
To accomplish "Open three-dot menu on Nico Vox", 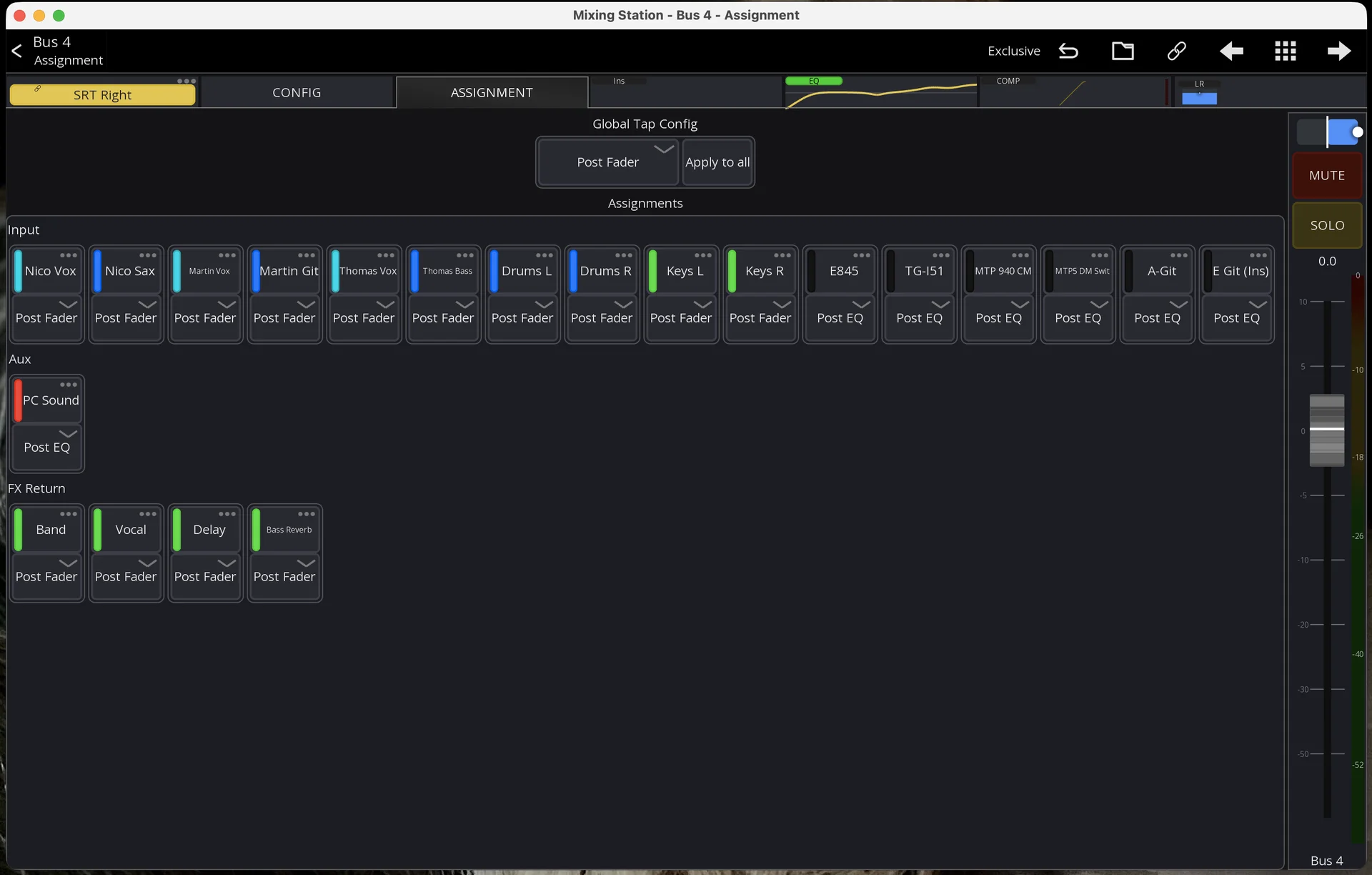I will pos(69,255).
